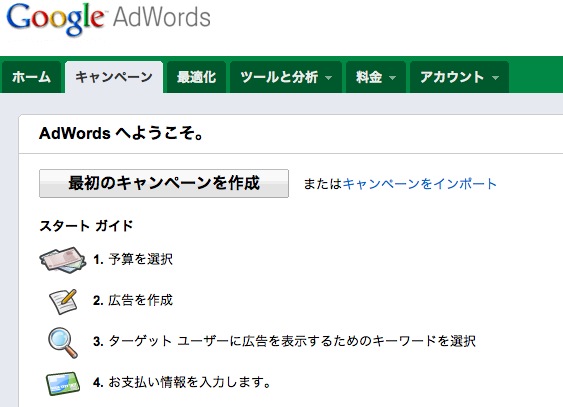This screenshot has width=563, height=407.
Task: Open the 最適化 tab
Action: coord(196,77)
